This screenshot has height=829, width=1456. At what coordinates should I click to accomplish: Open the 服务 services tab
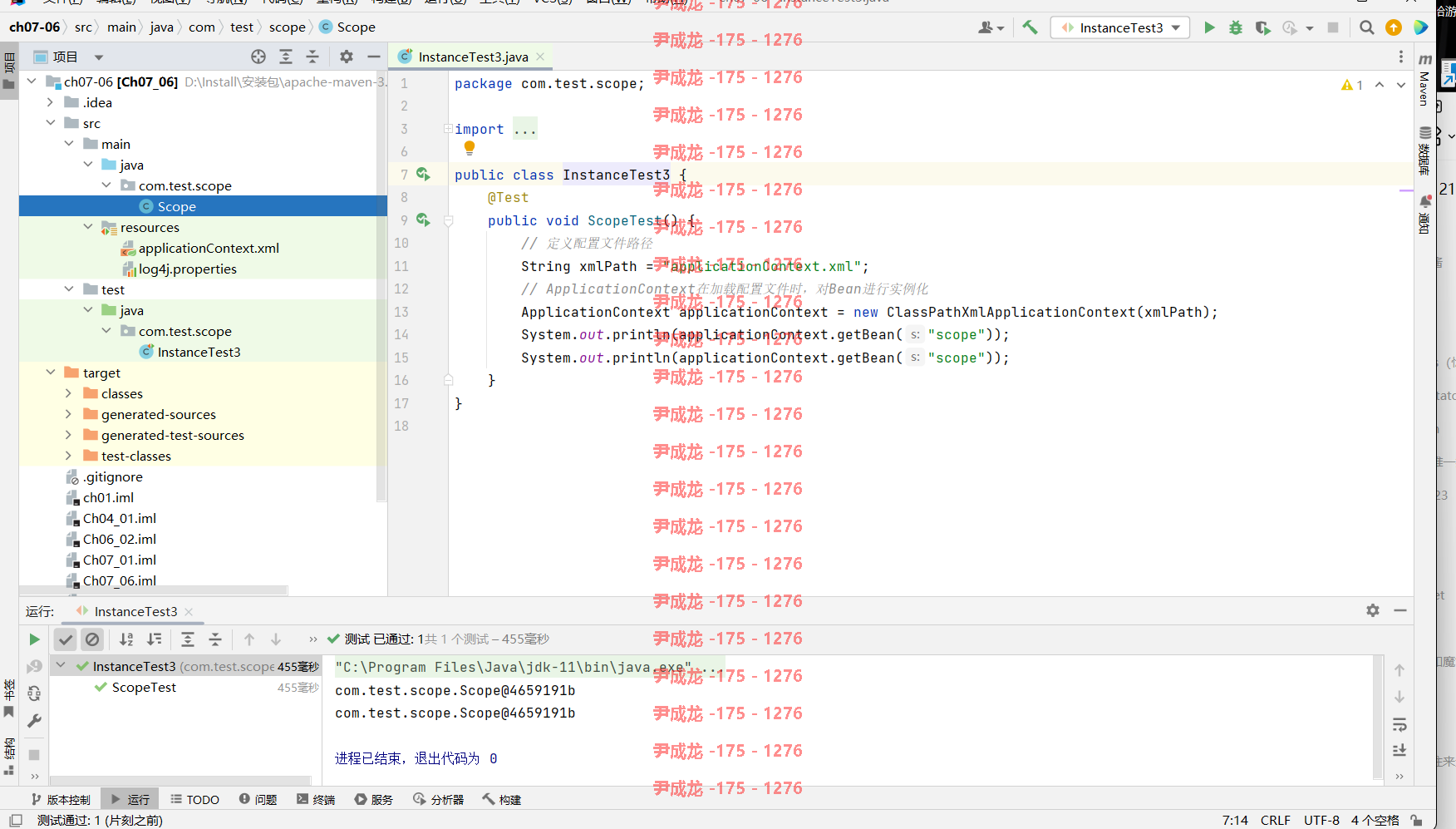tap(374, 799)
